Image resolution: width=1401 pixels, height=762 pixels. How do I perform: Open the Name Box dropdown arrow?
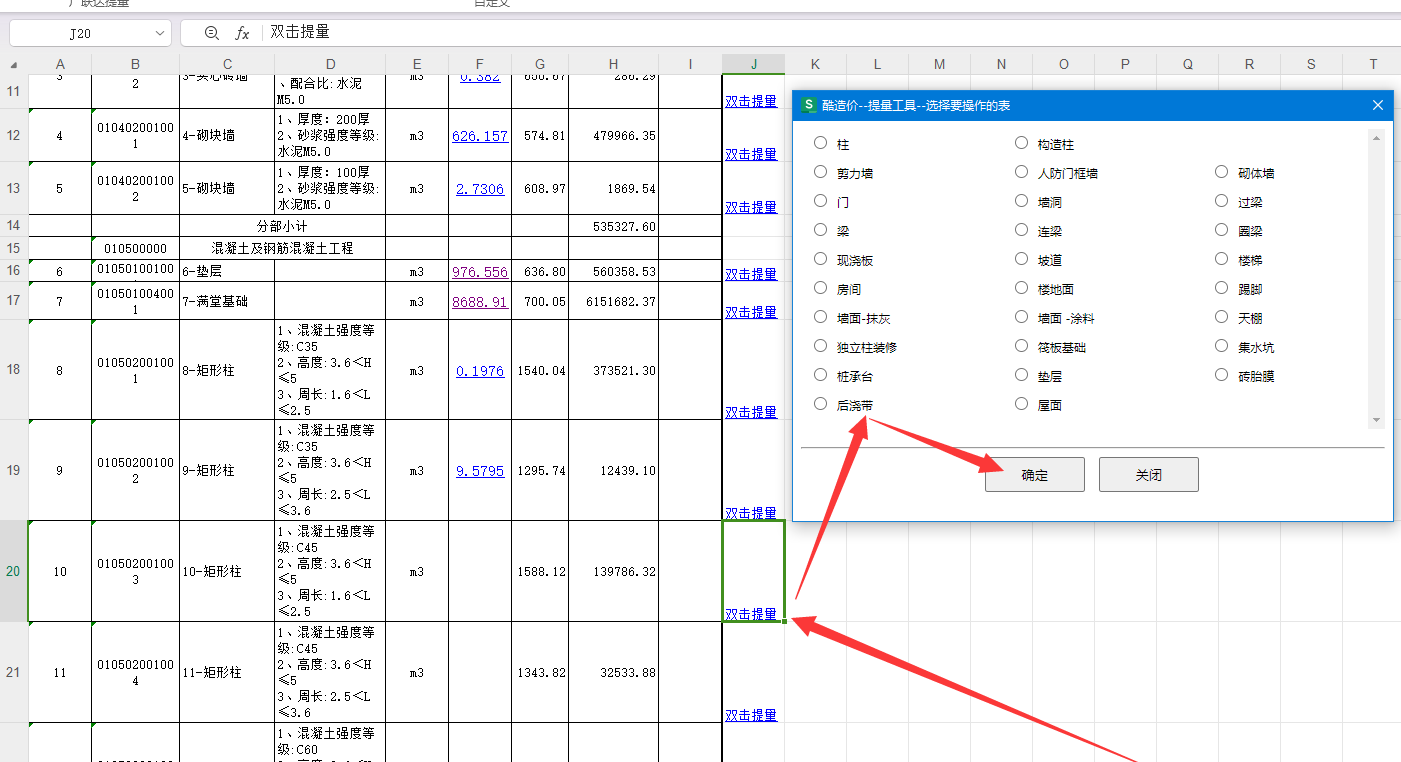click(x=160, y=33)
